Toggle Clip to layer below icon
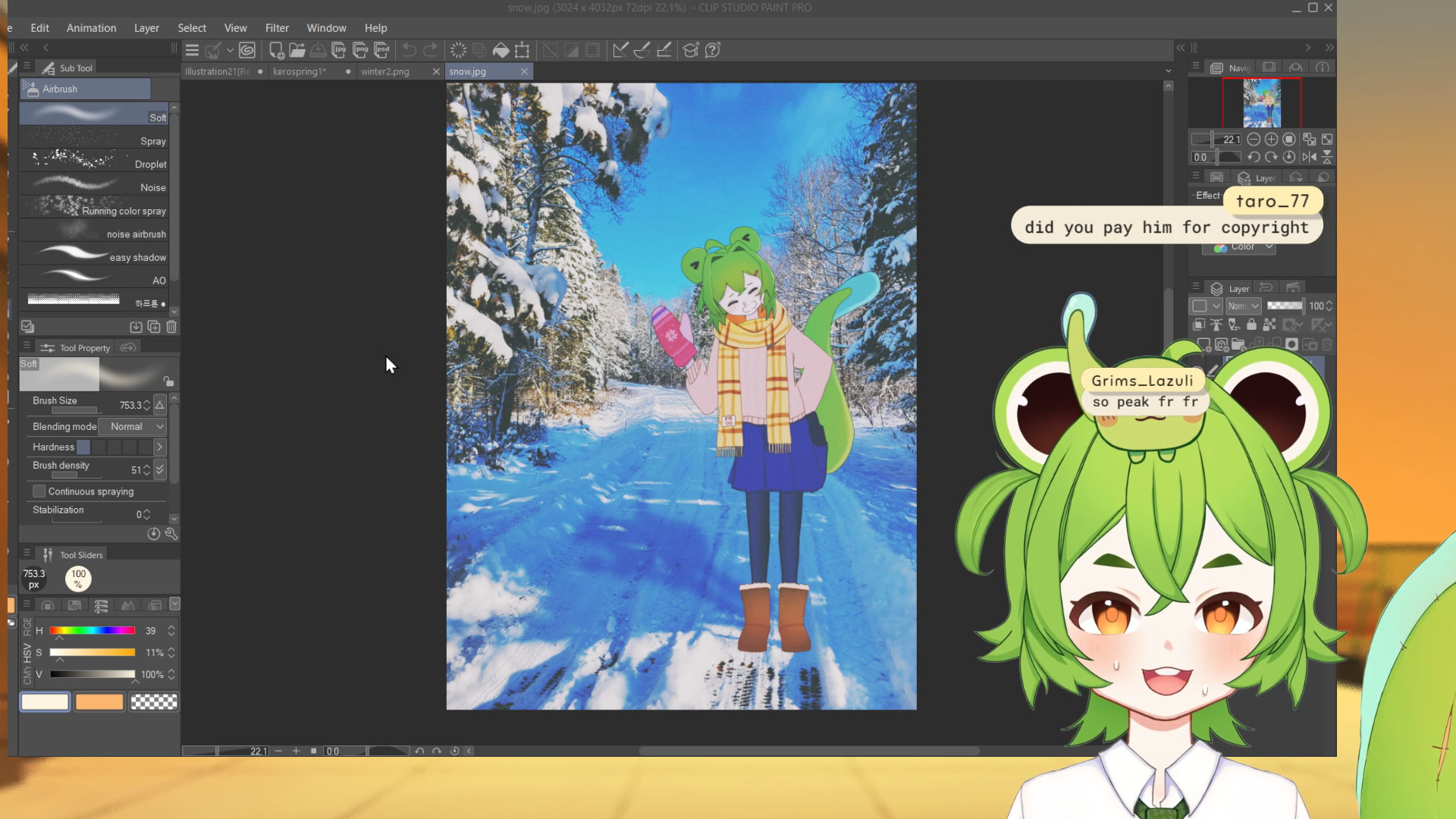Image resolution: width=1456 pixels, height=819 pixels. click(1199, 325)
